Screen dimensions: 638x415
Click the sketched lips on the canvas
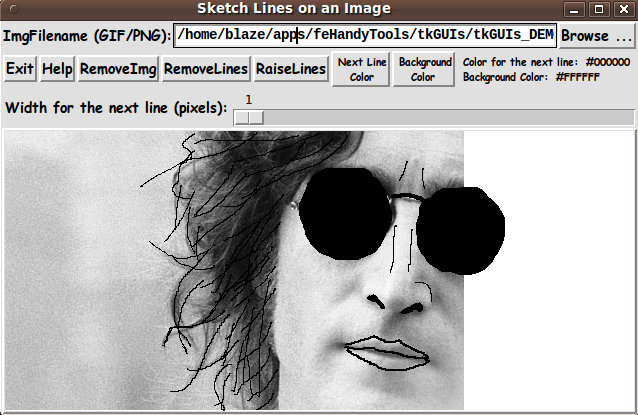[x=387, y=353]
